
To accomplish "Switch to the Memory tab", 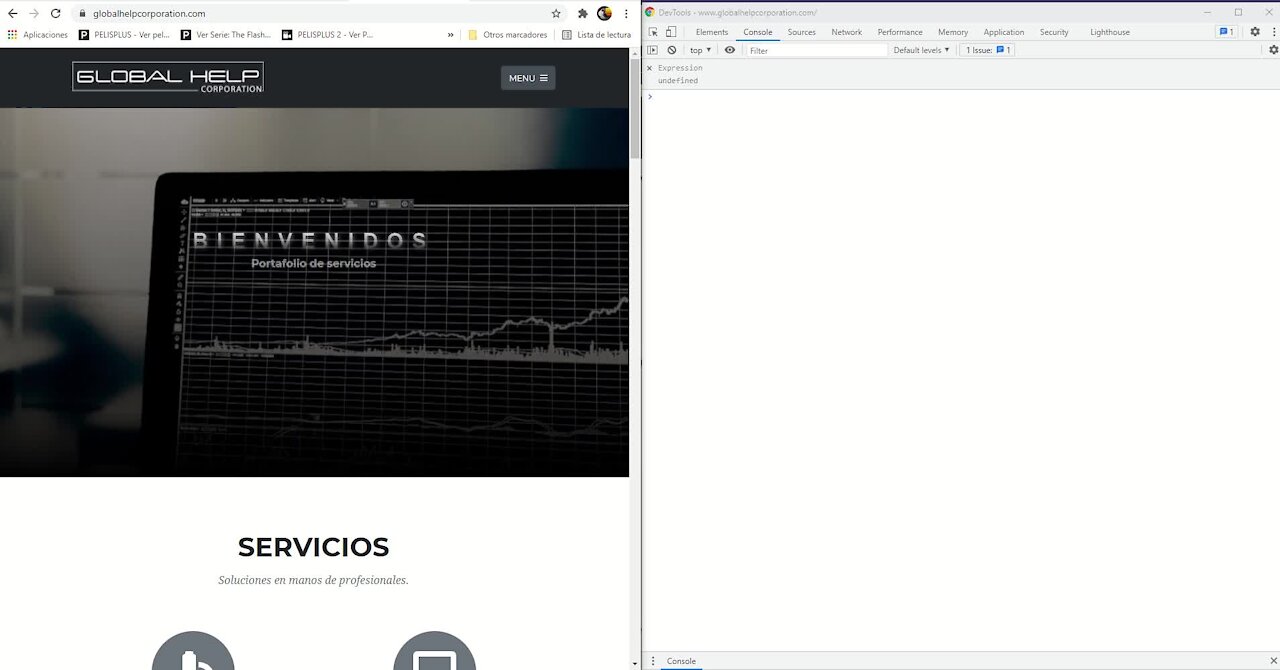I will click(x=953, y=32).
